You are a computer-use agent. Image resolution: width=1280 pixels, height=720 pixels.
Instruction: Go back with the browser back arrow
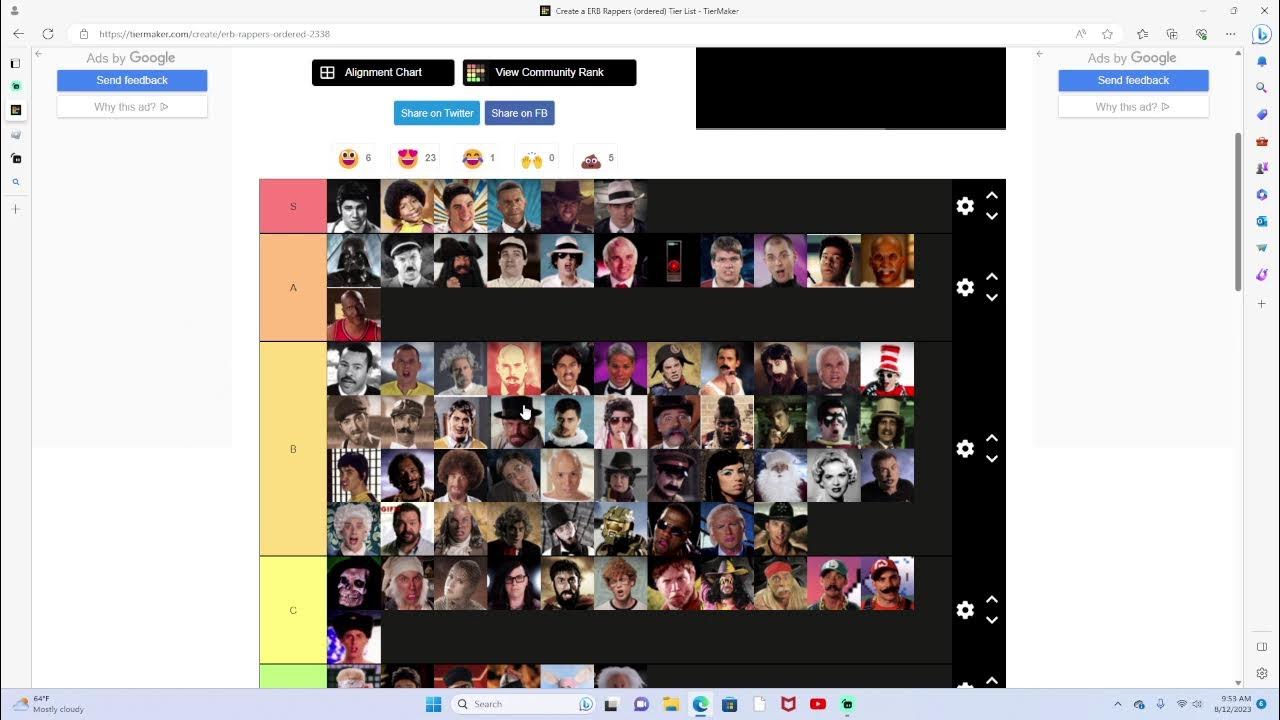click(18, 34)
